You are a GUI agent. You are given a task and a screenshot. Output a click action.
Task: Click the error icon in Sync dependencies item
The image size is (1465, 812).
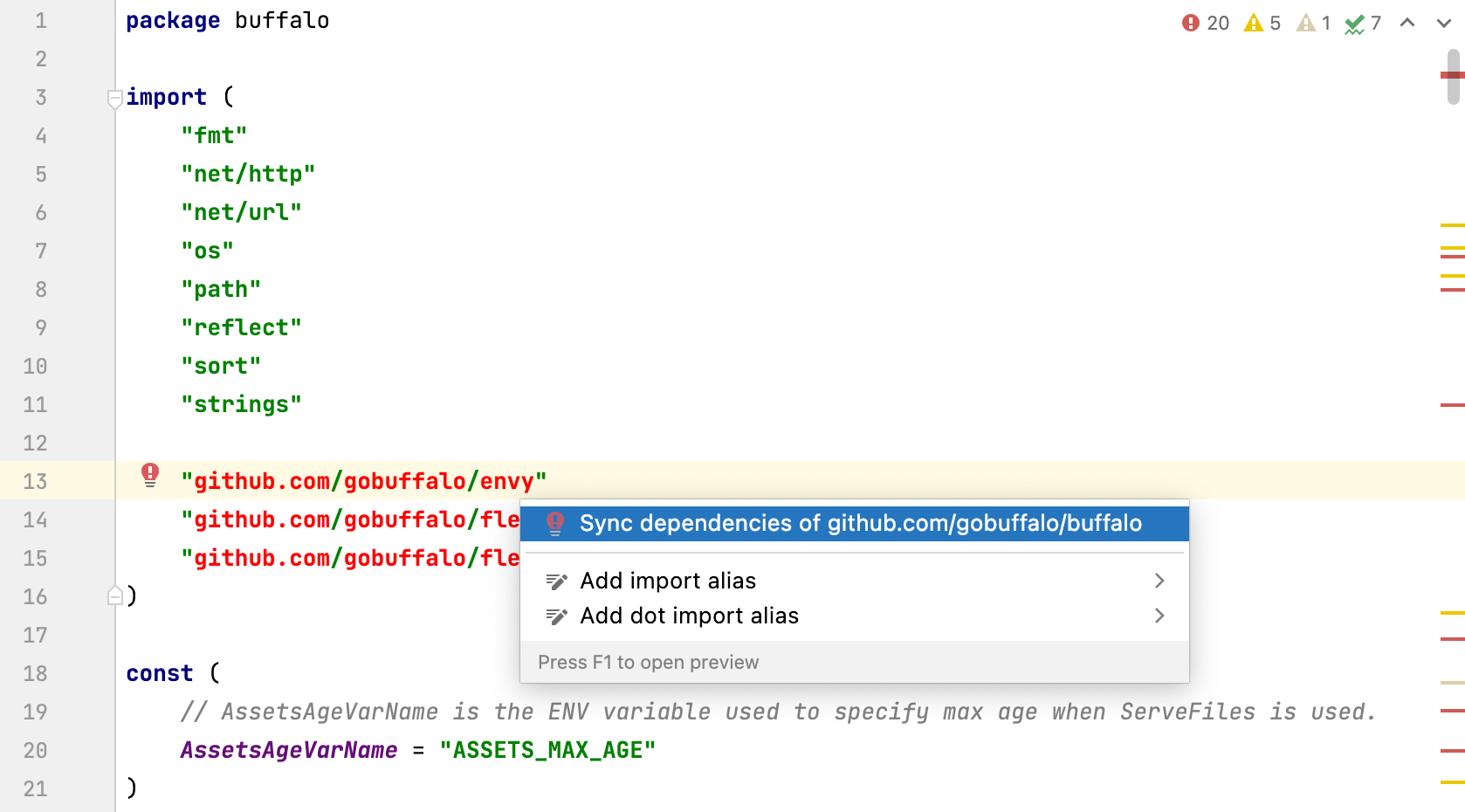click(x=554, y=523)
